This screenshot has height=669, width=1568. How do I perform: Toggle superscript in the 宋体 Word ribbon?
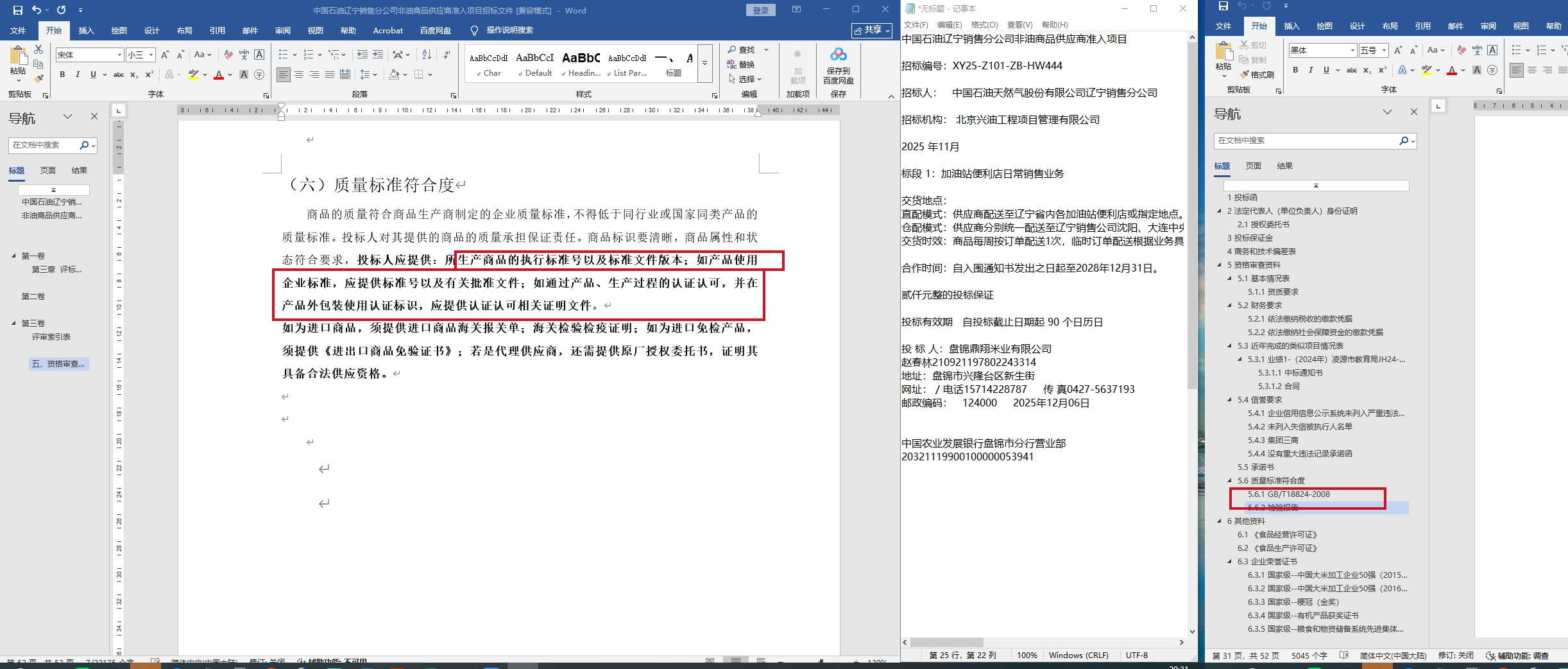(x=149, y=74)
